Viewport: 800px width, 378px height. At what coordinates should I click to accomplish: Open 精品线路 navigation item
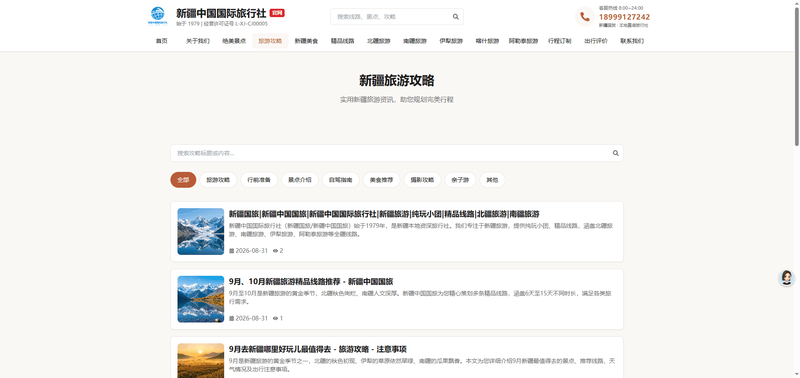click(x=342, y=41)
